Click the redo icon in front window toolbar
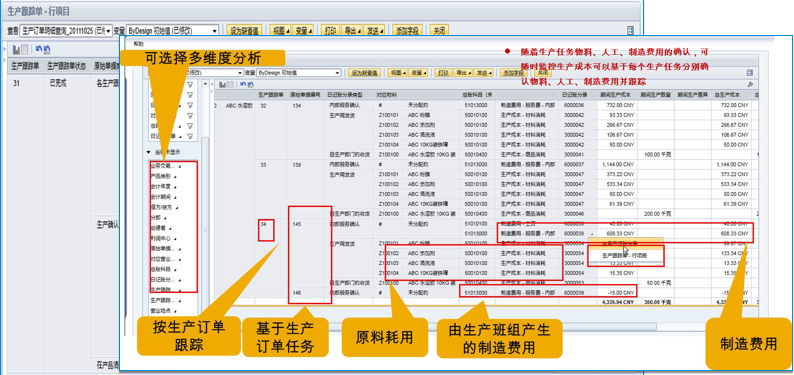Screen dimensions: 794x375 tap(250, 85)
